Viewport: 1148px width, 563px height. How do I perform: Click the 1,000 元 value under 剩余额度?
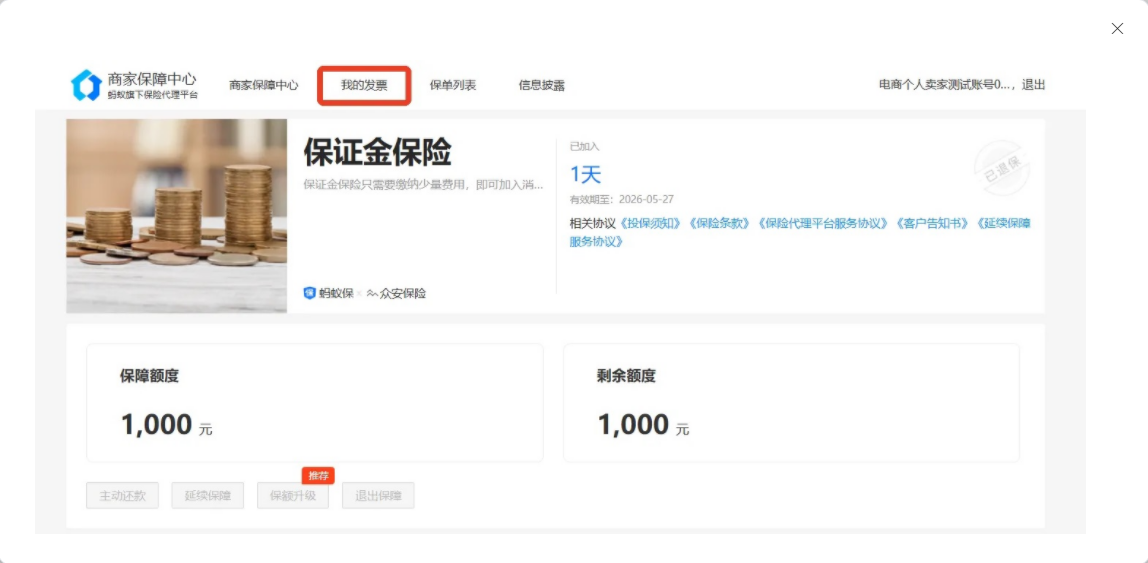(644, 425)
